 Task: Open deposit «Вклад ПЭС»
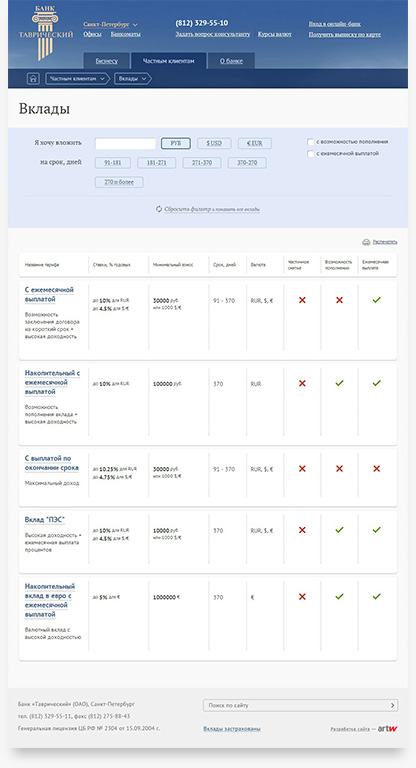[x=45, y=520]
